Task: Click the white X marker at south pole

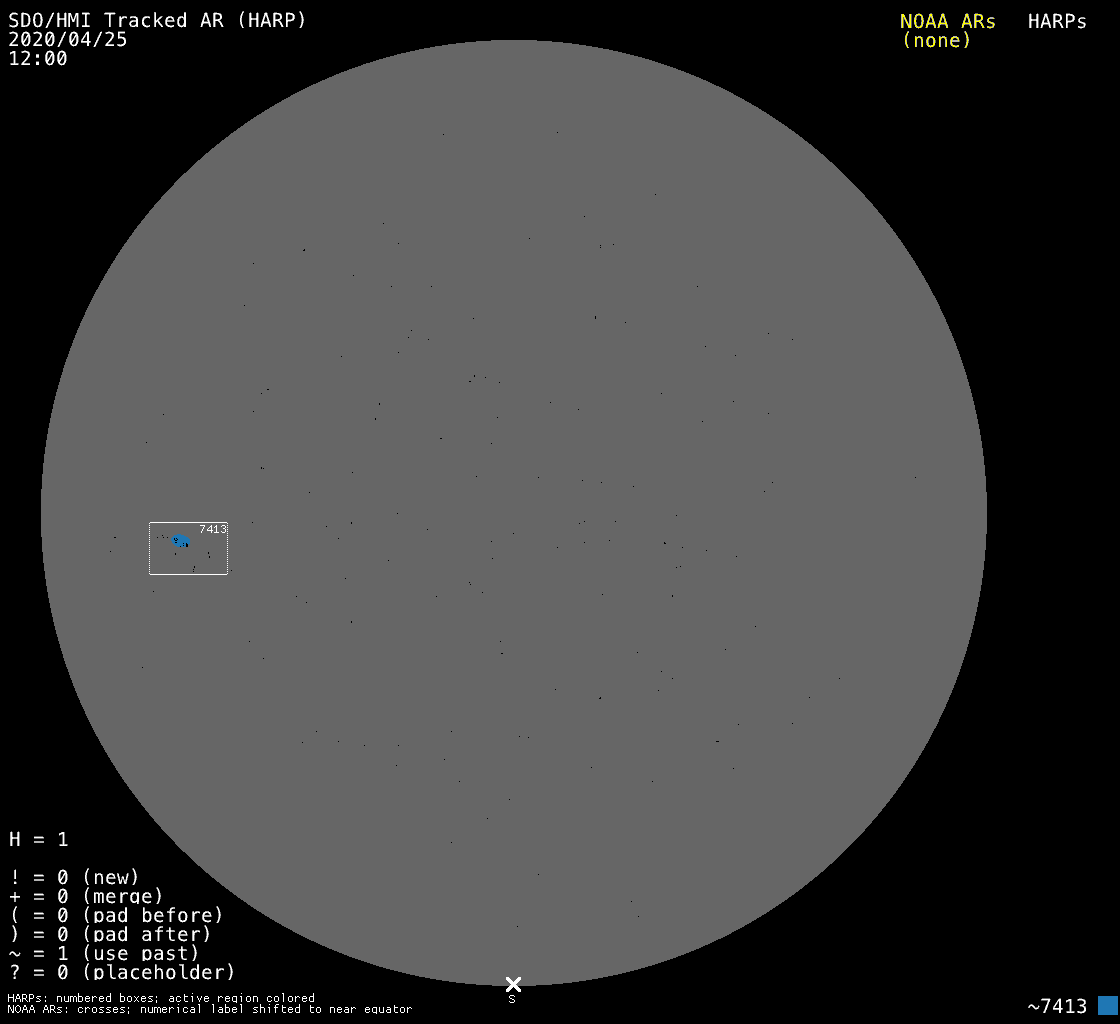Action: pyautogui.click(x=513, y=984)
